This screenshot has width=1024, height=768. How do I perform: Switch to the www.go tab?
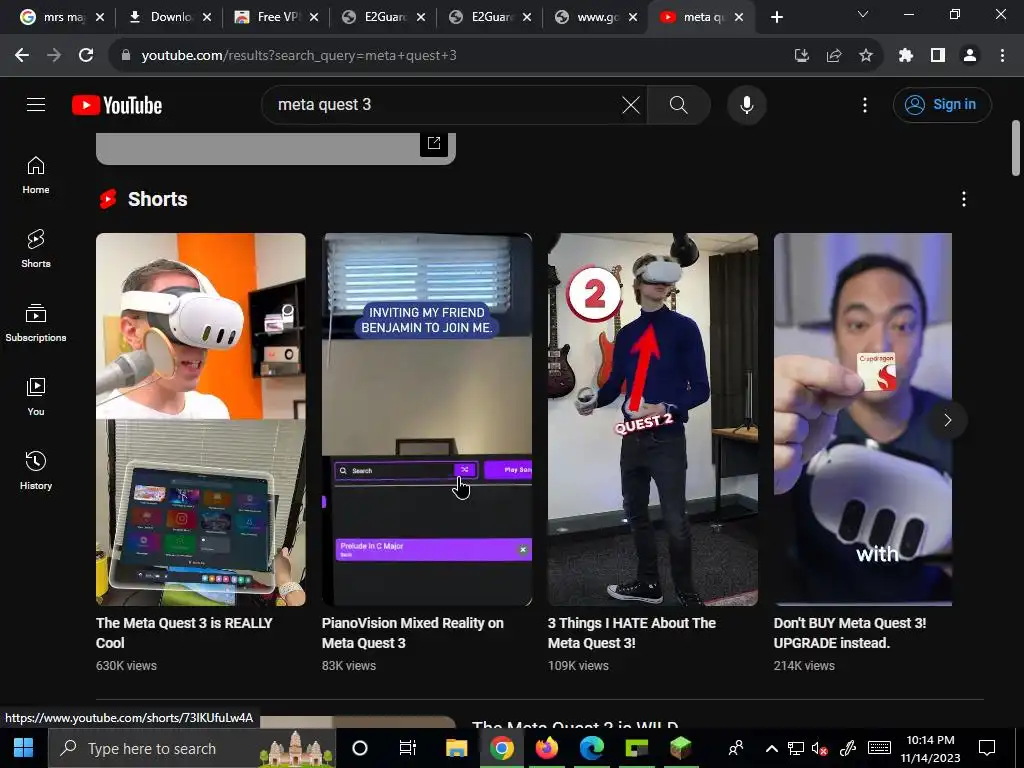click(x=597, y=17)
